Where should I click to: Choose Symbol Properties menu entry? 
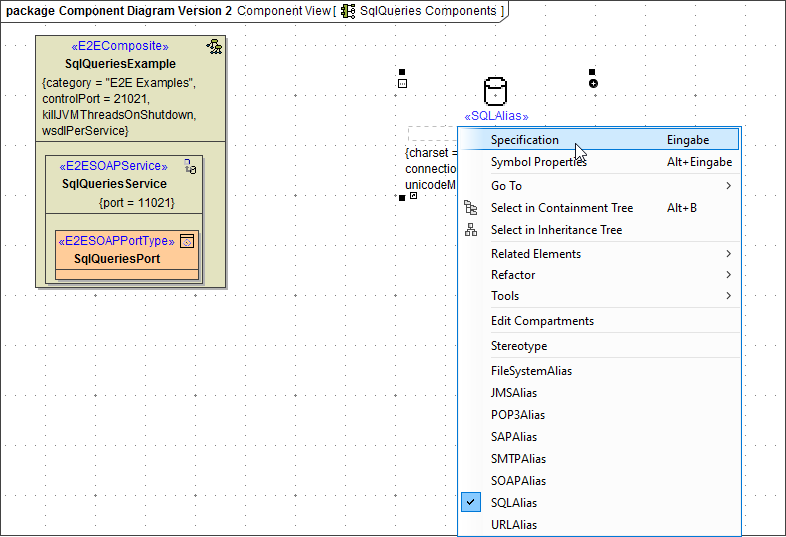pos(538,162)
